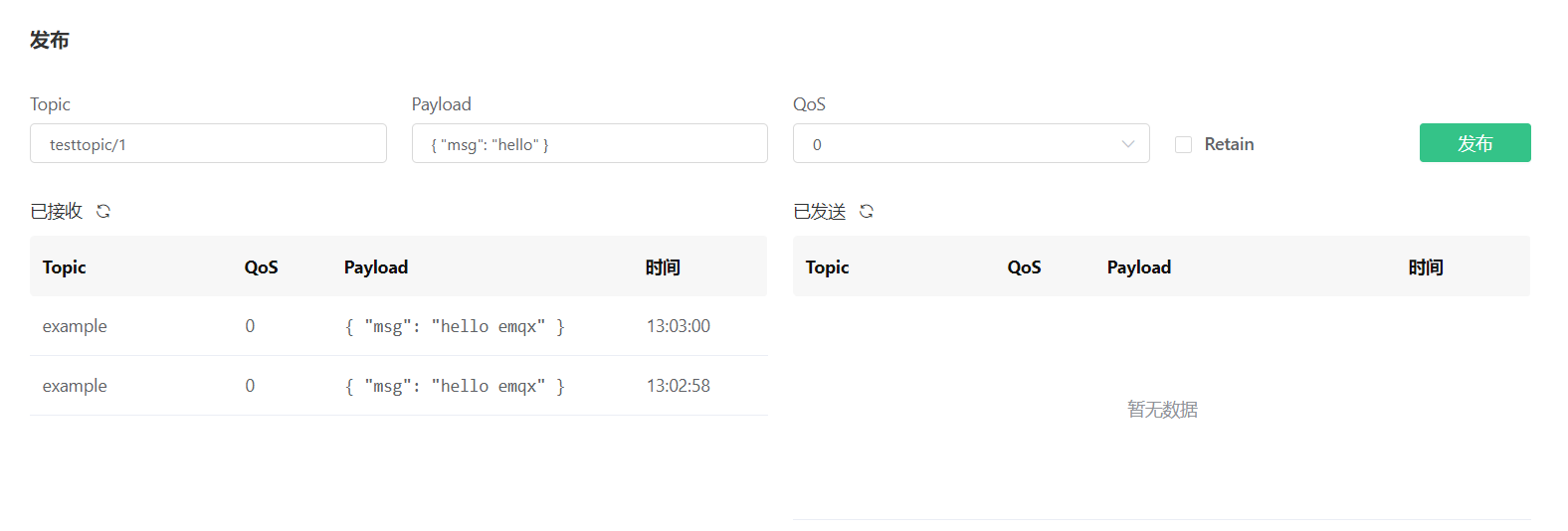Click into the Payload input field
The width and height of the screenshot is (1568, 531).
pyautogui.click(x=589, y=144)
